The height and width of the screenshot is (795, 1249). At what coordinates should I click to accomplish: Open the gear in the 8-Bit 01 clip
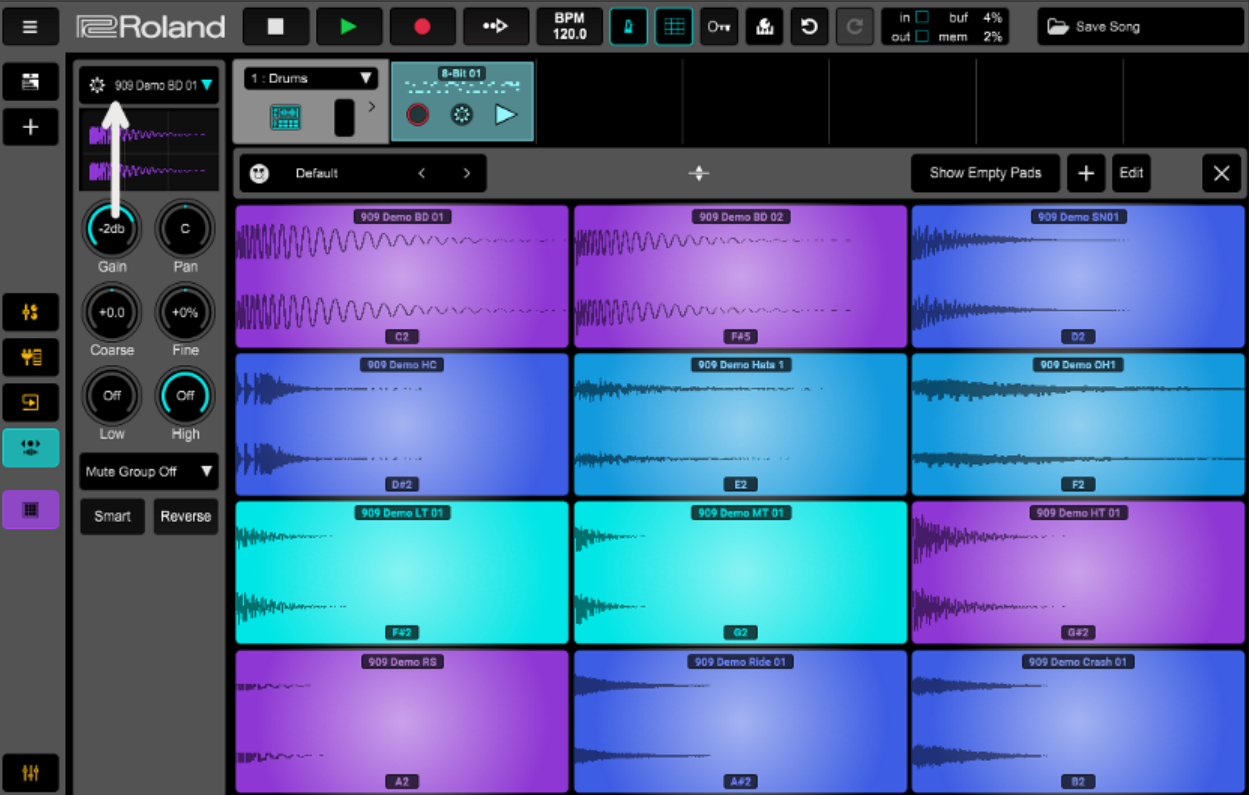pyautogui.click(x=461, y=114)
